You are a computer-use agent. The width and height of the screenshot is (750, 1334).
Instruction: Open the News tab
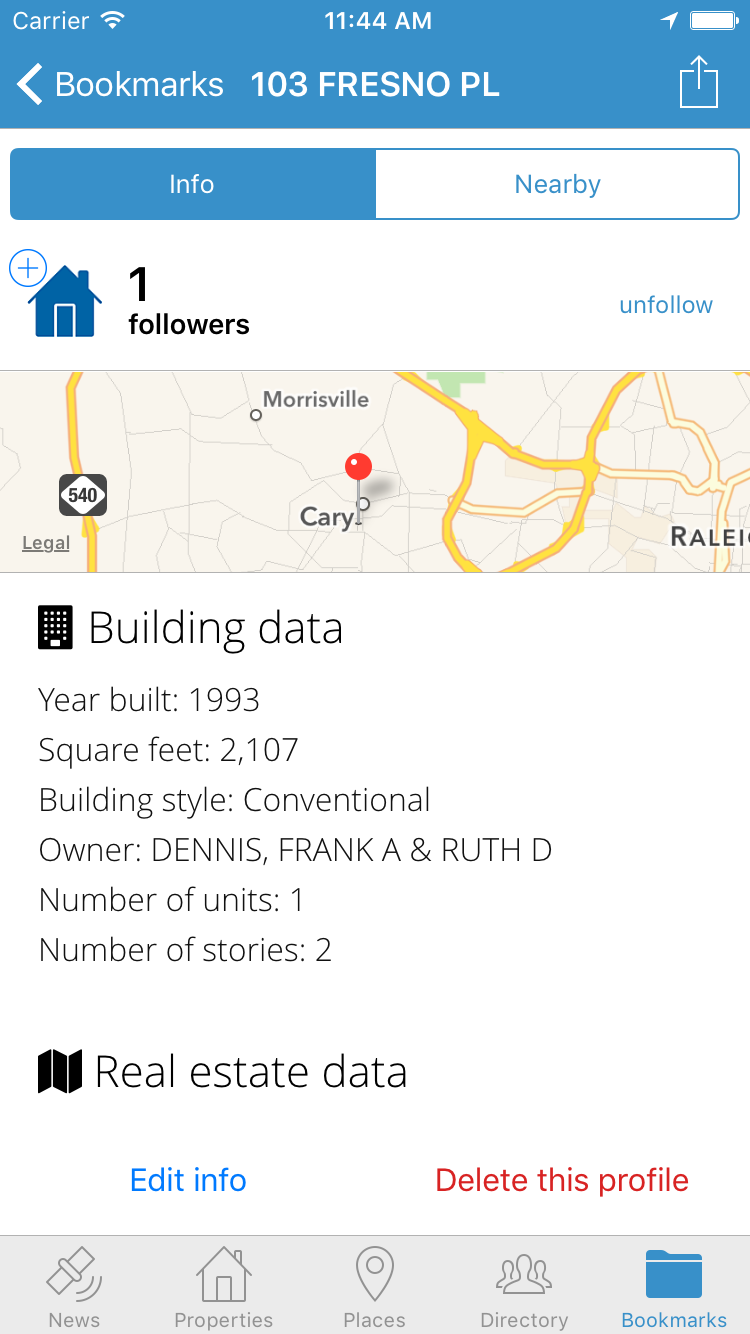point(74,1288)
